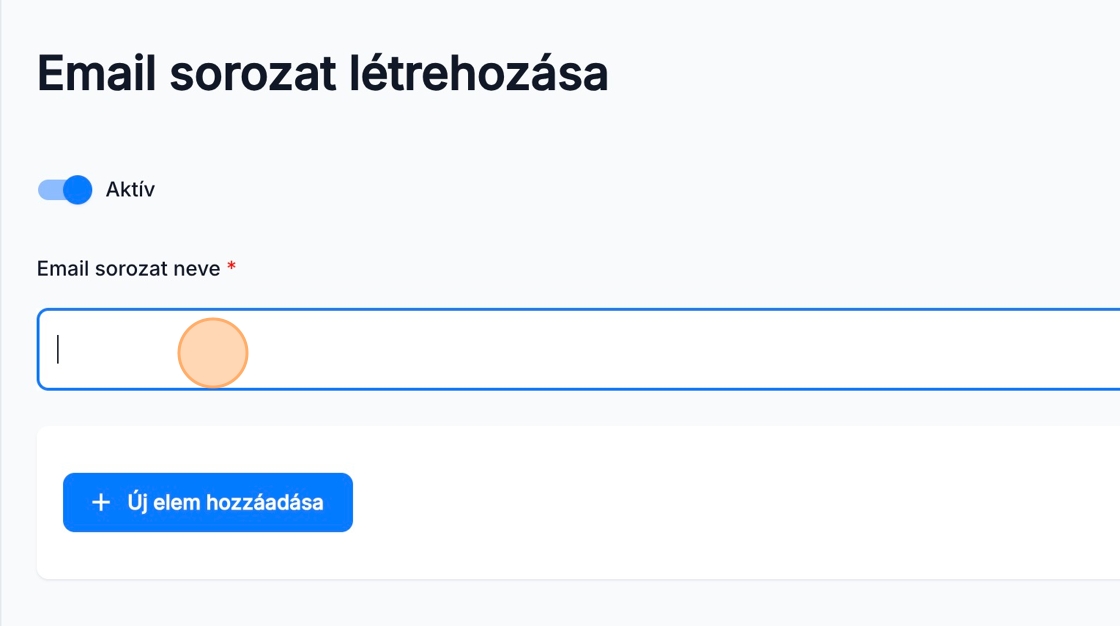This screenshot has height=626, width=1120.
Task: Click the word "Email" in the page title
Action: (96, 74)
